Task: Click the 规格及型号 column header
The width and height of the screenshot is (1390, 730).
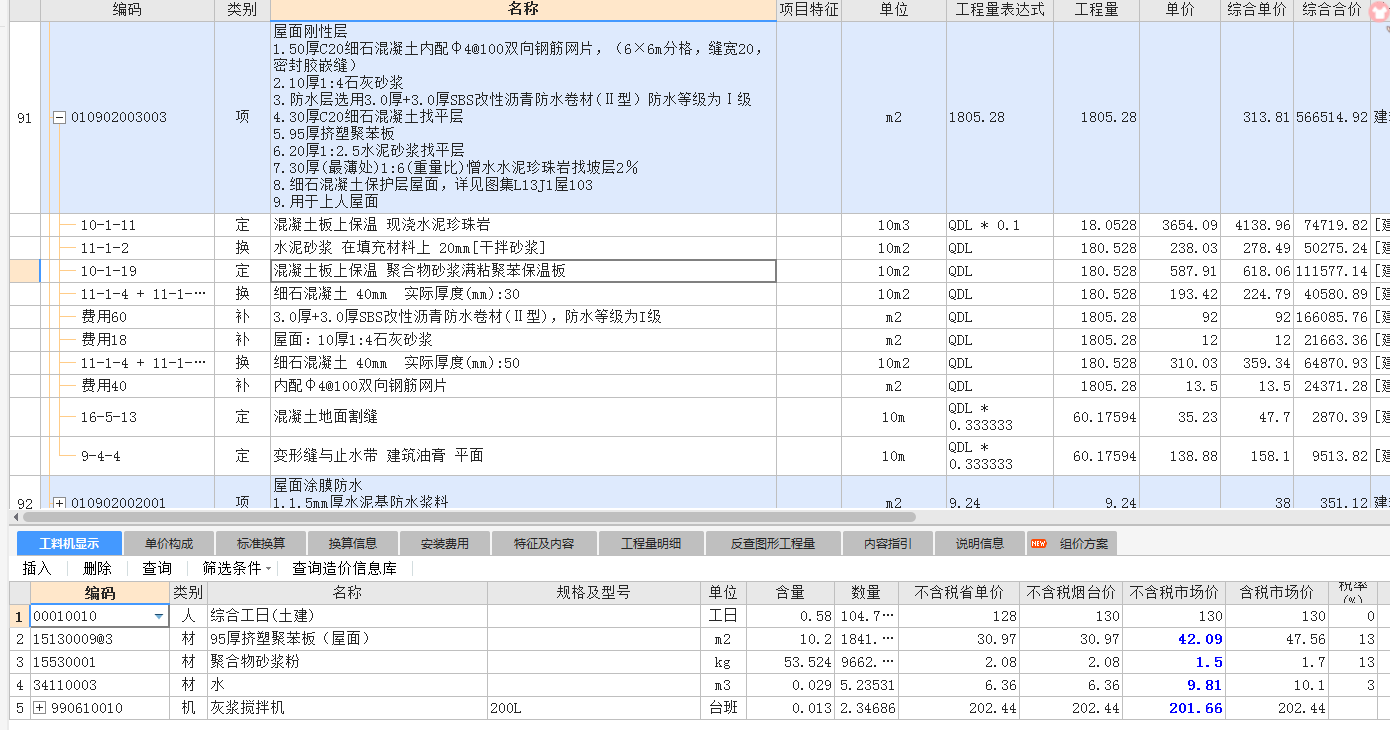Action: pos(593,592)
